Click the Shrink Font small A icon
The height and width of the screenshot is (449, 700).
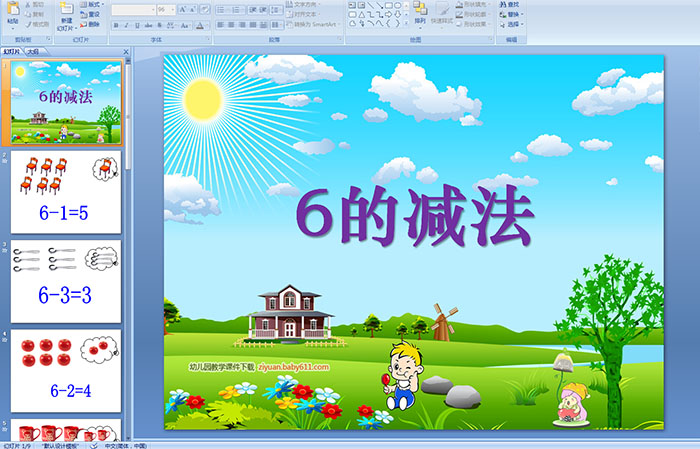[x=192, y=9]
